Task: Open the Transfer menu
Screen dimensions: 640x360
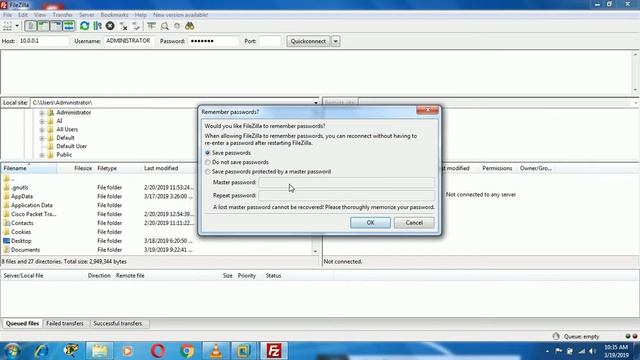Action: pyautogui.click(x=62, y=15)
